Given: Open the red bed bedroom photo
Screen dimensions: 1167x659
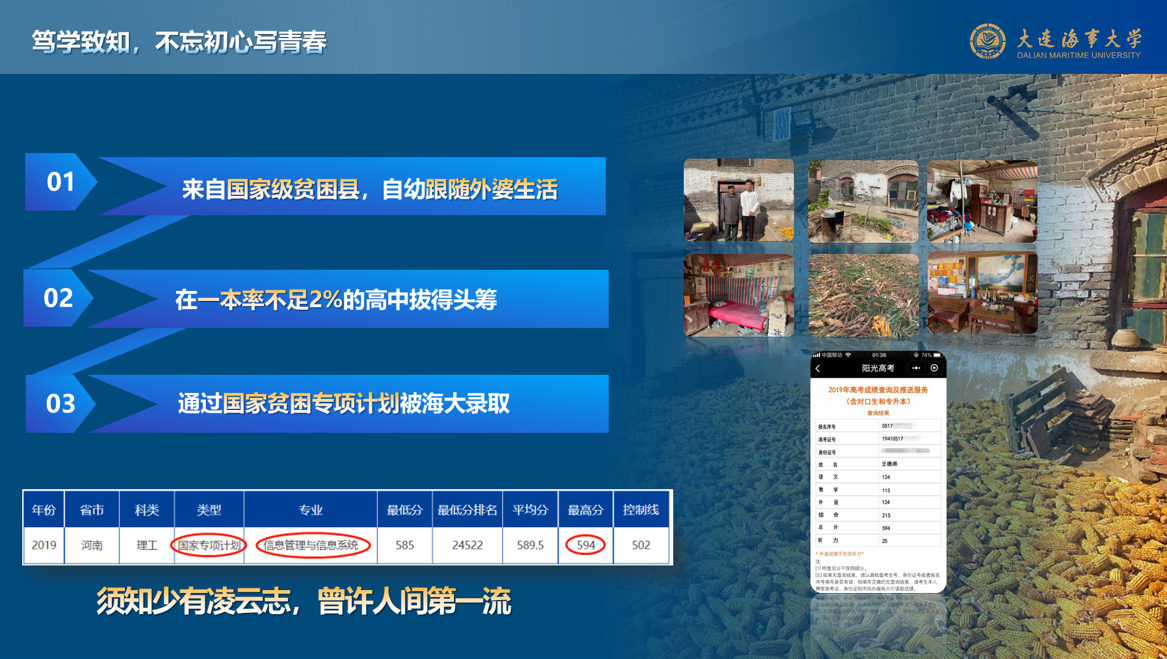Looking at the screenshot, I should [738, 295].
